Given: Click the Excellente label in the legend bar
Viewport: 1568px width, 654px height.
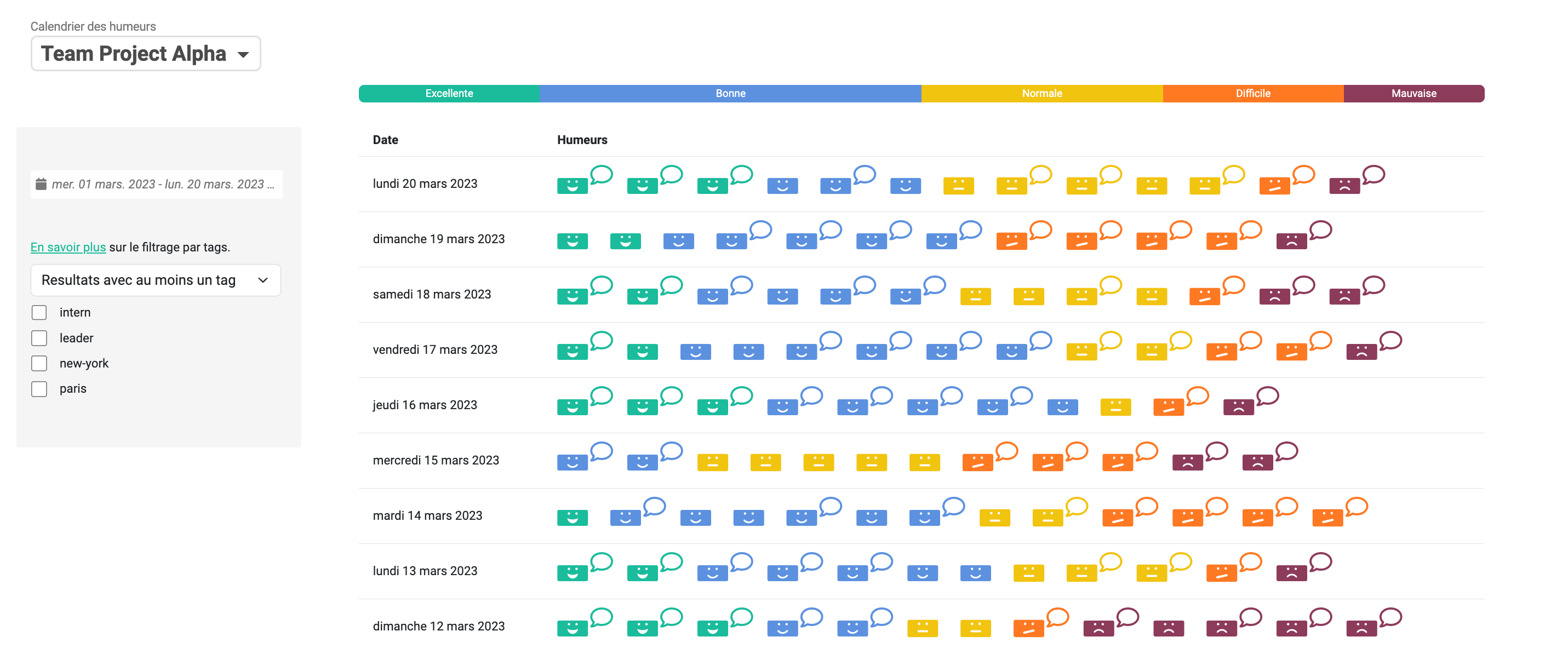Looking at the screenshot, I should point(450,94).
